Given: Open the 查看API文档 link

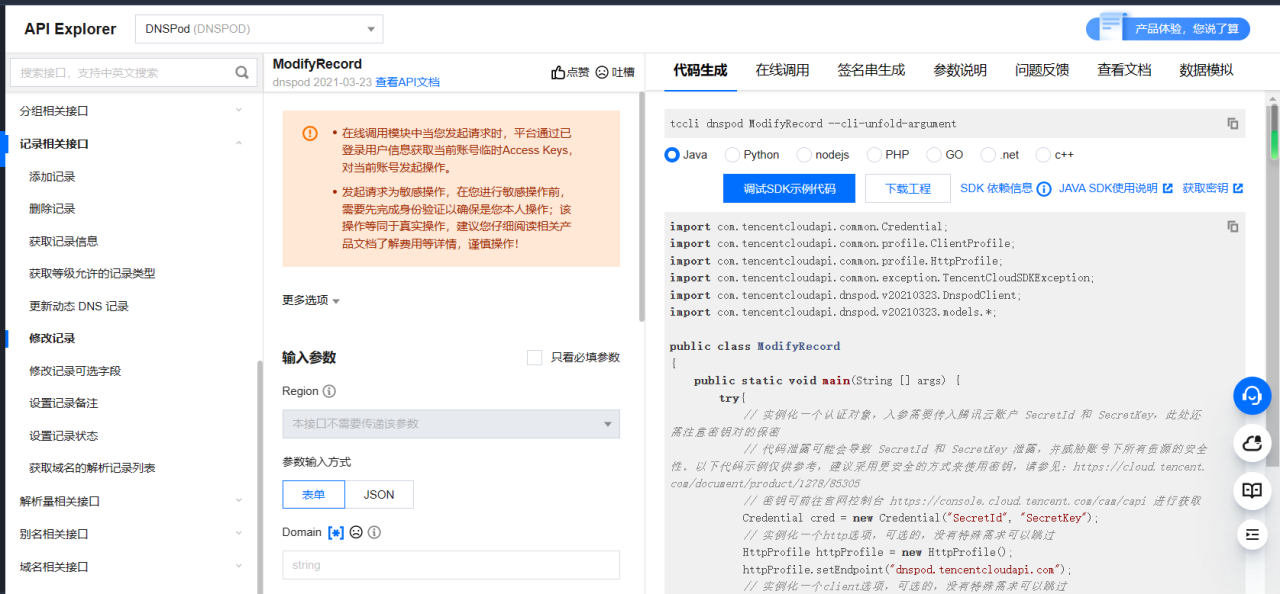Looking at the screenshot, I should (407, 82).
